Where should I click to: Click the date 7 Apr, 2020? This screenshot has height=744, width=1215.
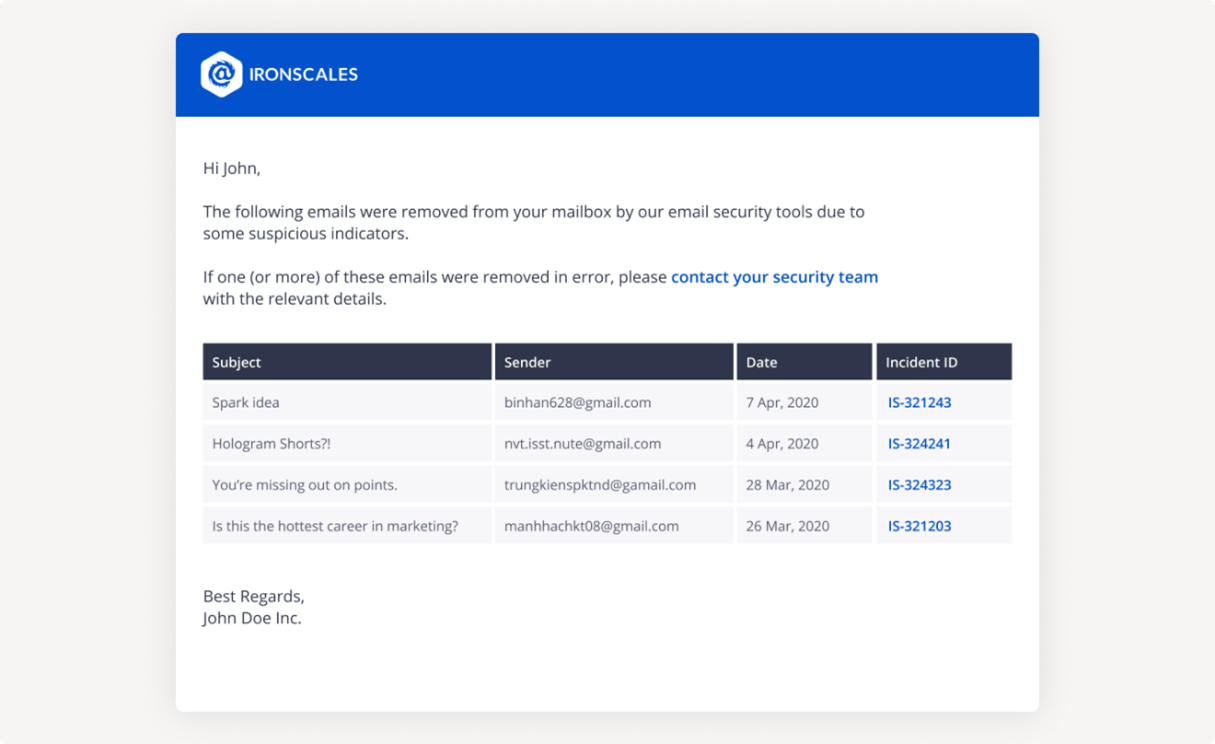click(782, 403)
